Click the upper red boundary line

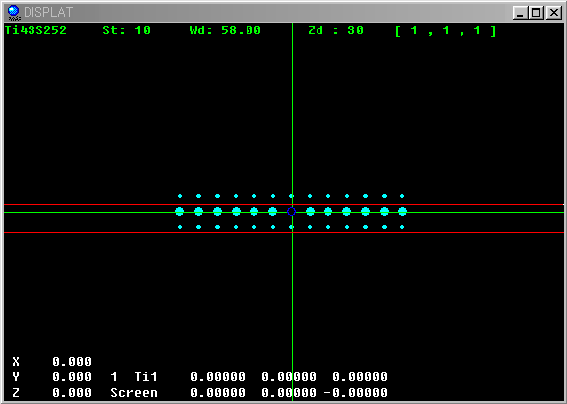click(x=284, y=205)
